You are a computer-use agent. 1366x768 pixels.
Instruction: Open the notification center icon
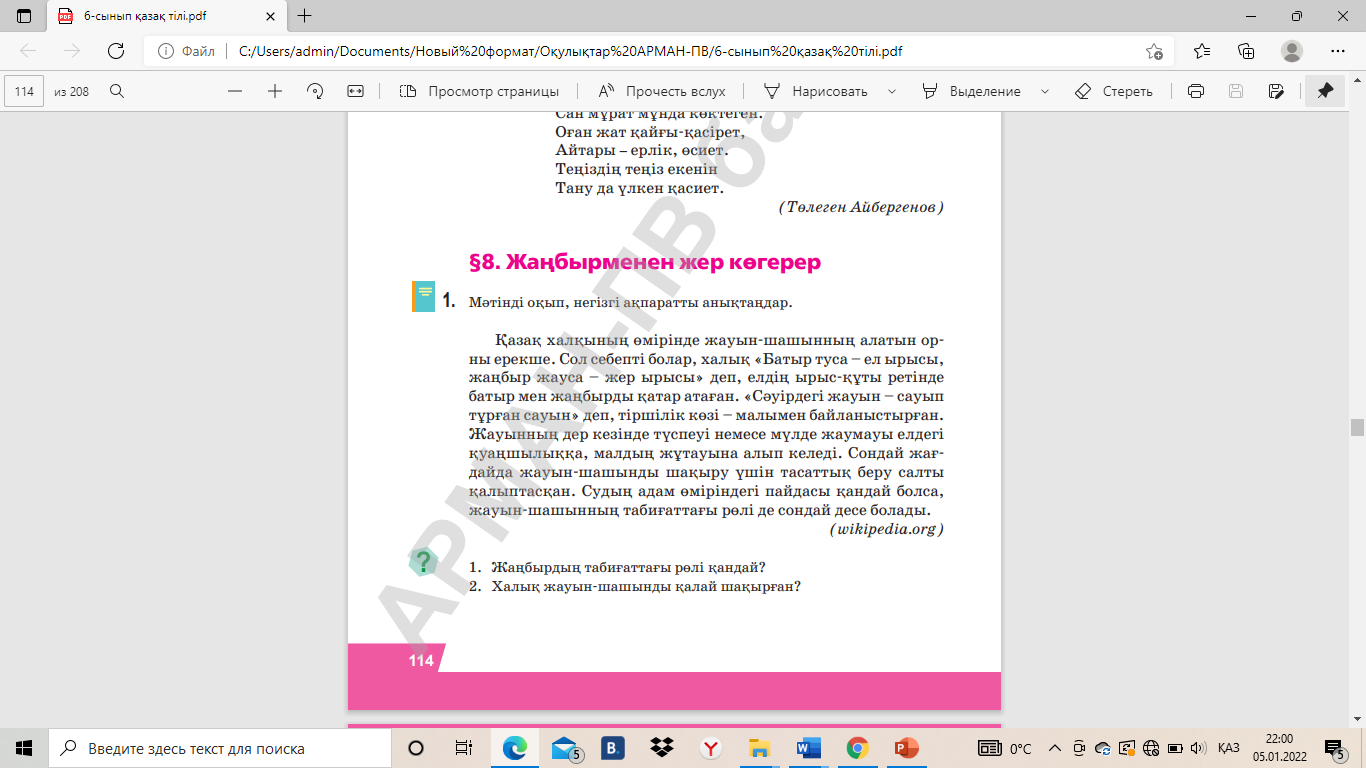point(1335,748)
